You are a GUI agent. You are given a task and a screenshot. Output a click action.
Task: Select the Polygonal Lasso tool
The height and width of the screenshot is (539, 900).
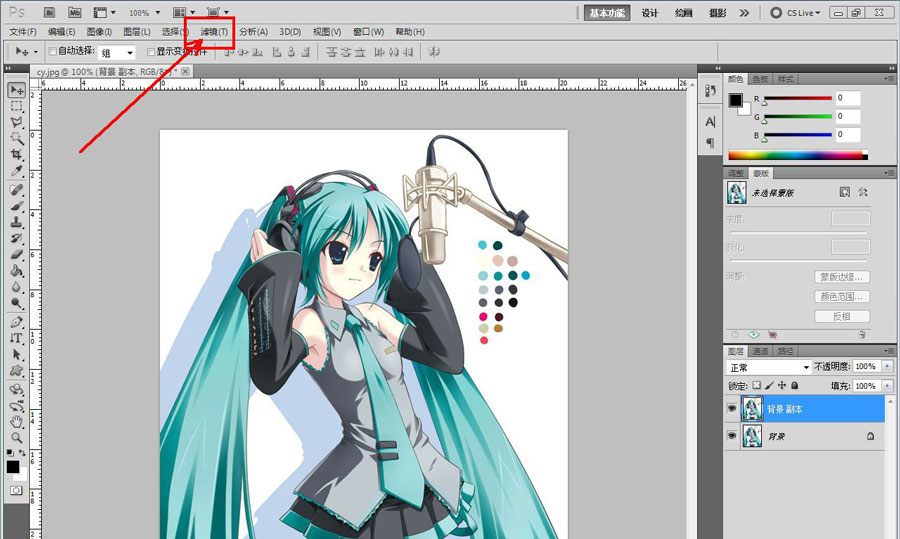pyautogui.click(x=16, y=122)
